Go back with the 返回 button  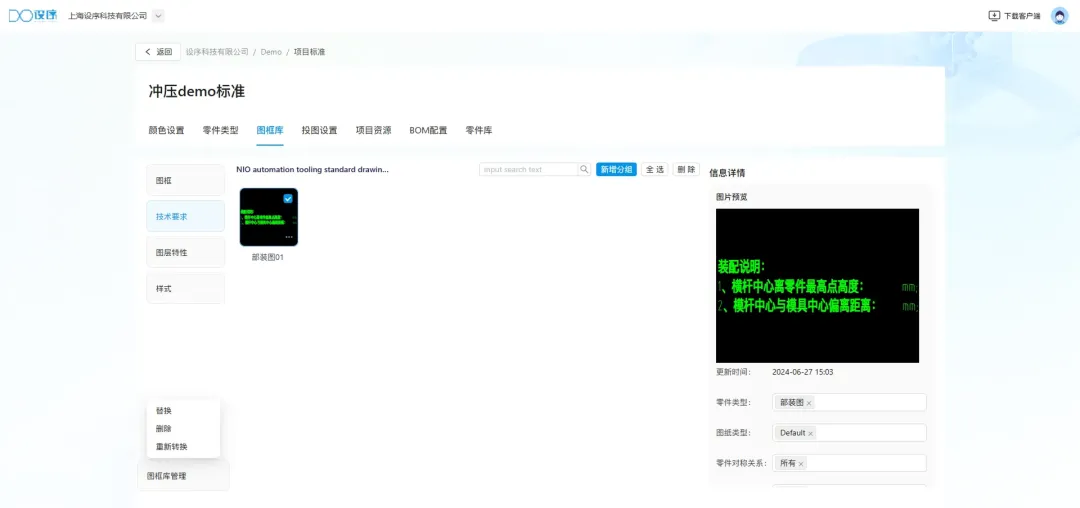158,52
